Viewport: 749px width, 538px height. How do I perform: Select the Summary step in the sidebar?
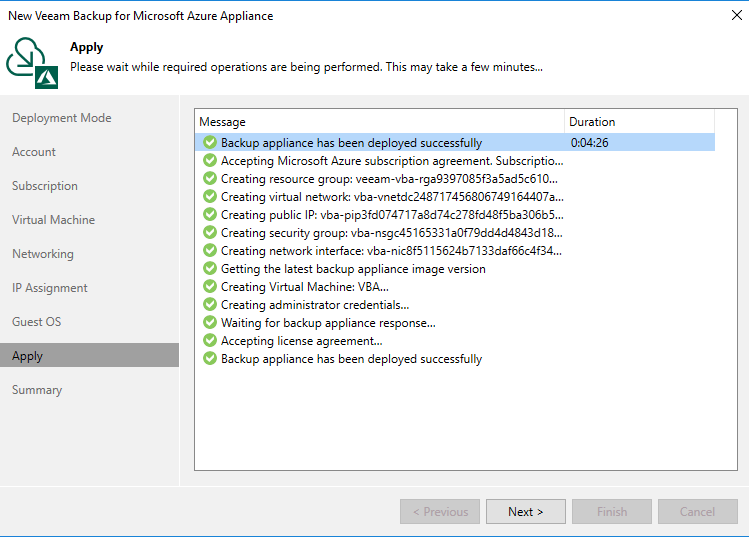(37, 390)
